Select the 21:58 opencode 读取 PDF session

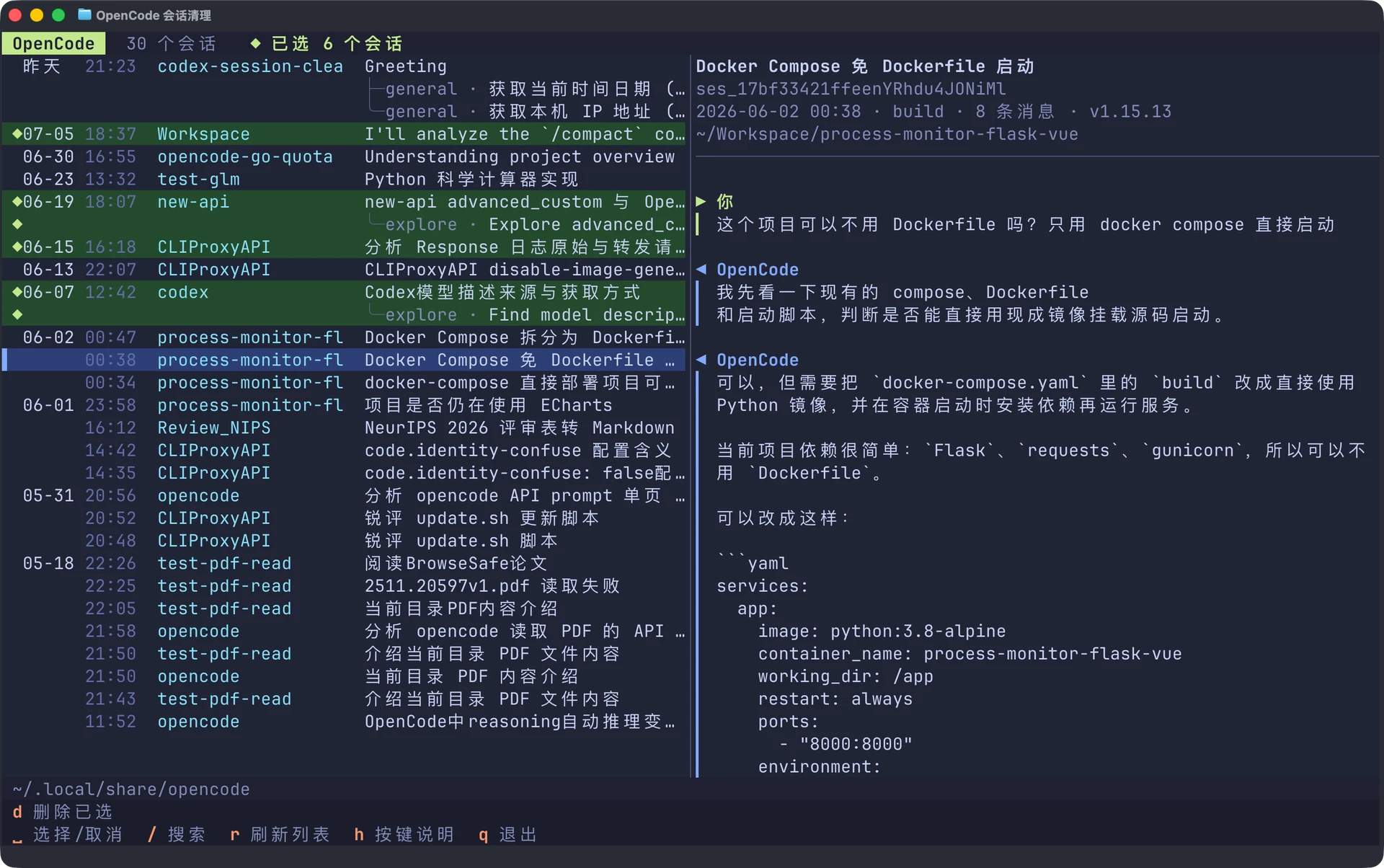[x=345, y=632]
